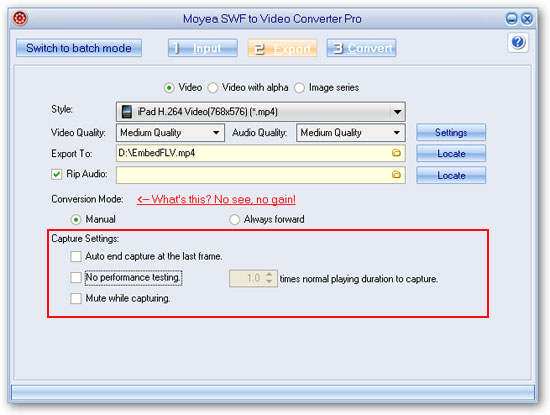Click the progress bar at window bottom
This screenshot has height=415, width=550.
(x=273, y=393)
